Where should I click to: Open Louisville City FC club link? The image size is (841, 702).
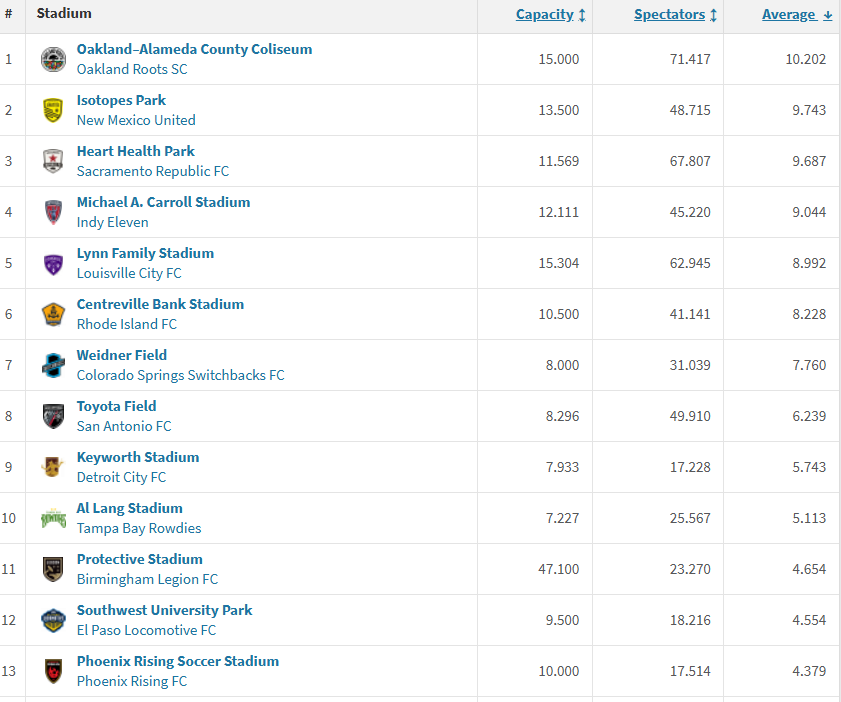[x=129, y=273]
